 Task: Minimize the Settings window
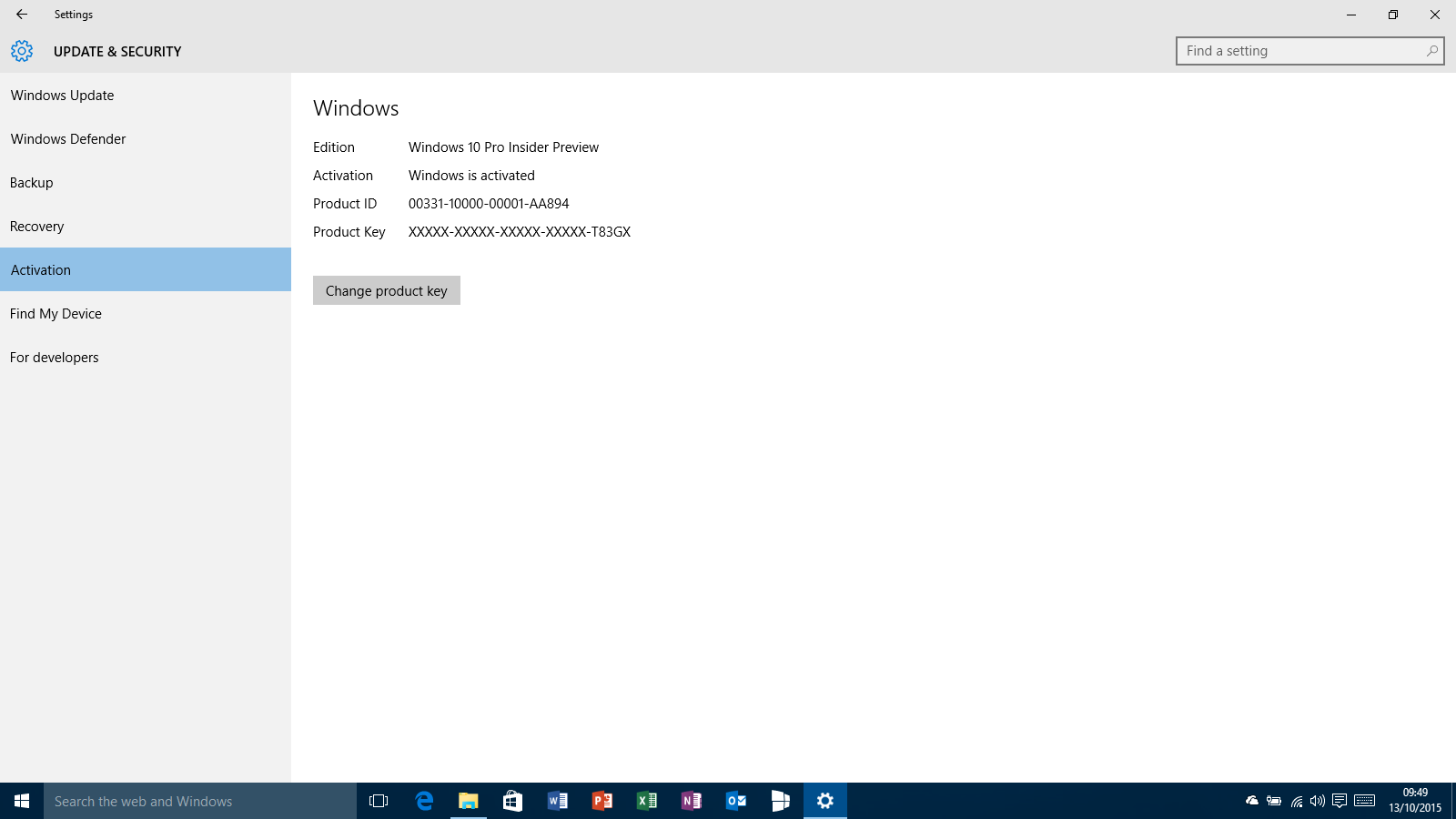[x=1351, y=15]
